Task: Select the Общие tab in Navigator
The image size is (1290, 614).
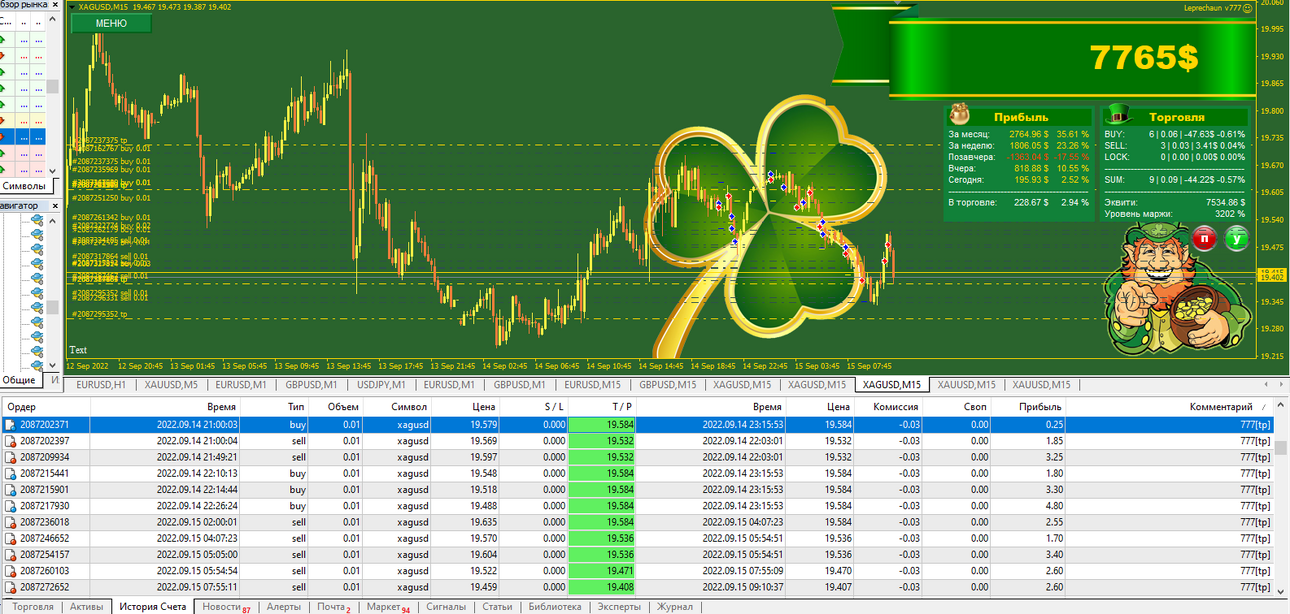Action: click(x=19, y=380)
